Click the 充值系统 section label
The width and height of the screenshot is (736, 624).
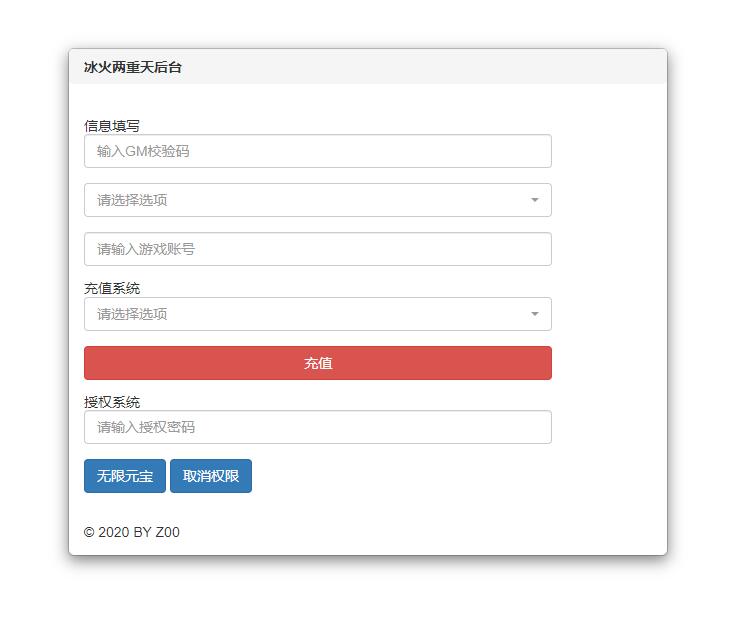click(x=112, y=288)
